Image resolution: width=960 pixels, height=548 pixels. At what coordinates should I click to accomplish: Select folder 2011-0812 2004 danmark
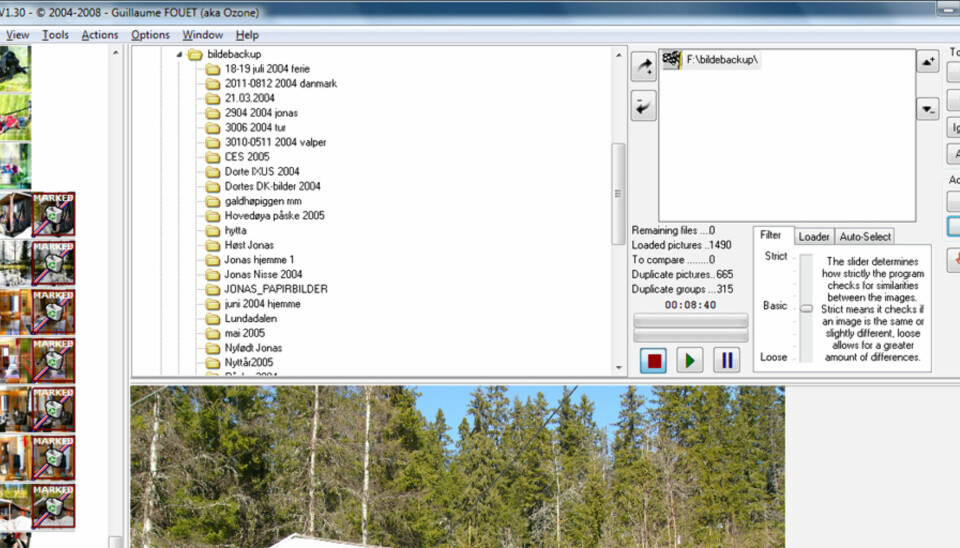point(280,83)
